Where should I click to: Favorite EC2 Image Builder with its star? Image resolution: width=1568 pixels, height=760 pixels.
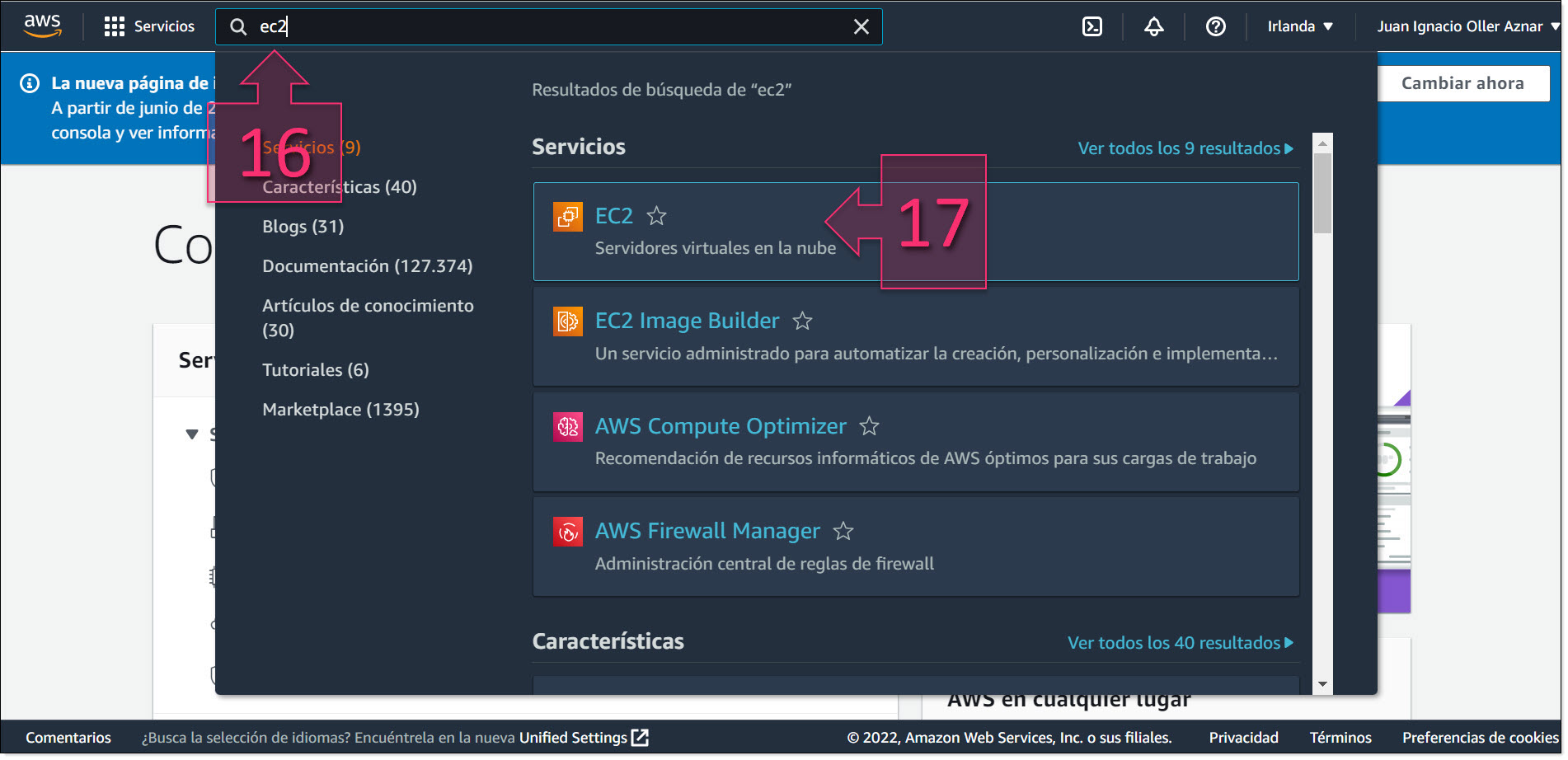pos(803,321)
